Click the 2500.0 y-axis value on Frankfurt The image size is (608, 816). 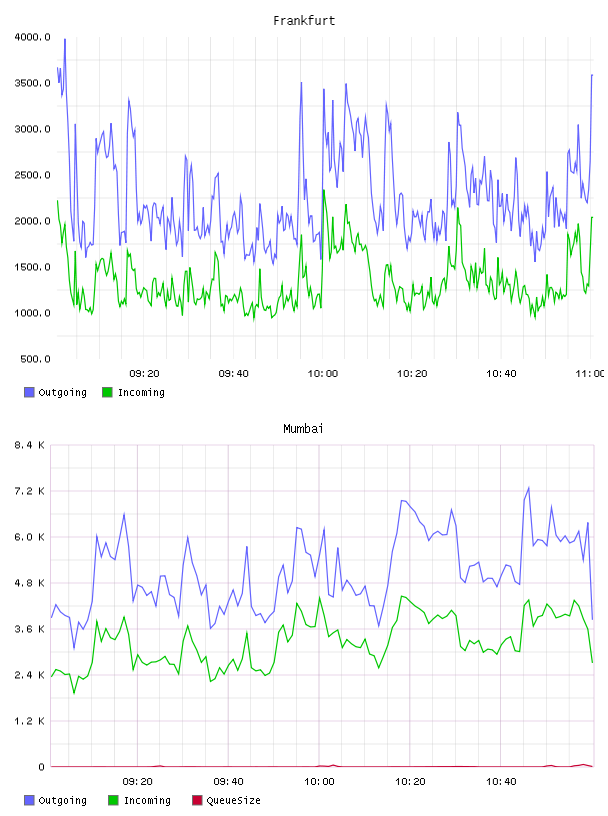(x=32, y=175)
